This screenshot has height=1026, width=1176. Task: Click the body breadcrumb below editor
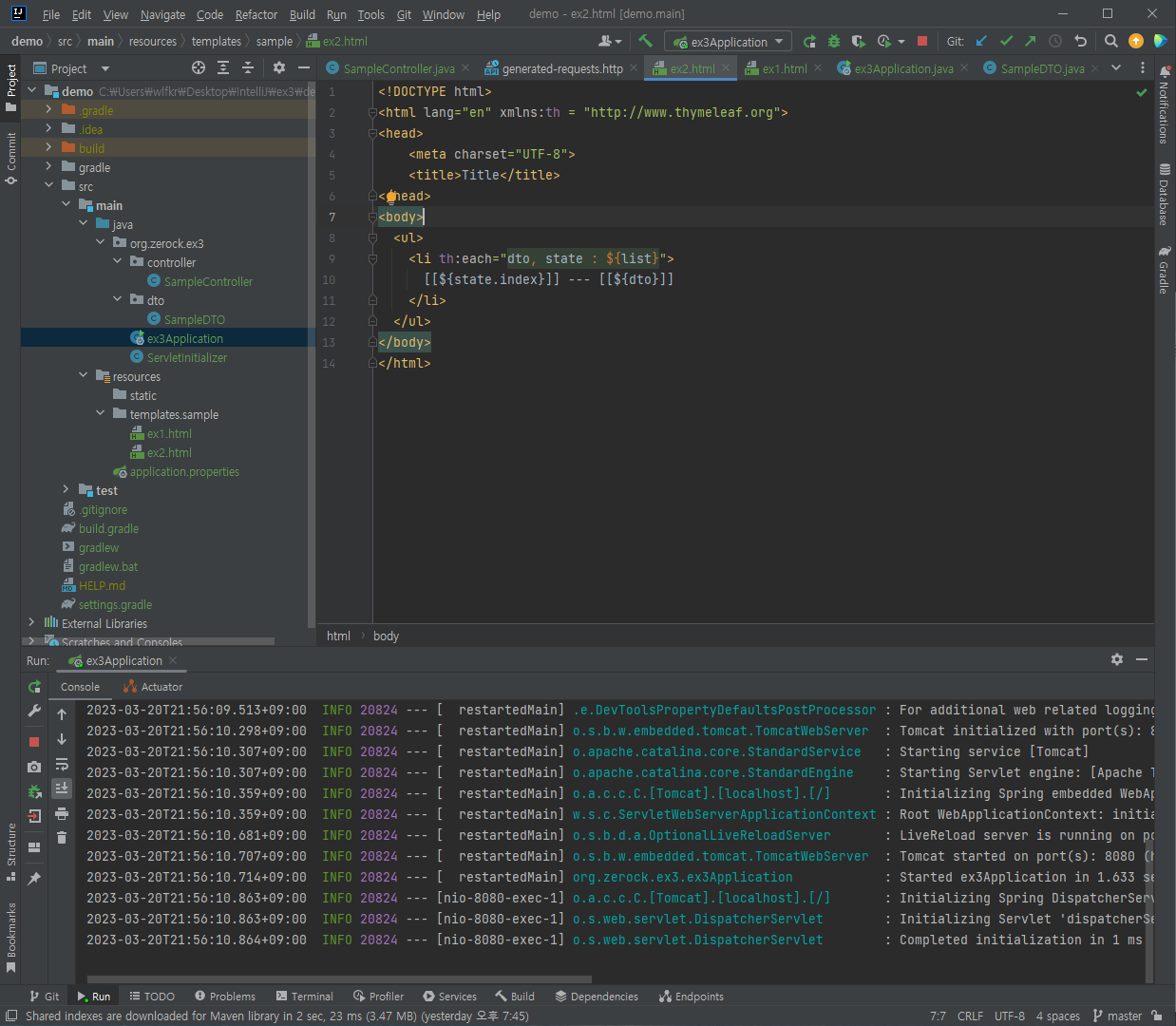pyautogui.click(x=386, y=636)
